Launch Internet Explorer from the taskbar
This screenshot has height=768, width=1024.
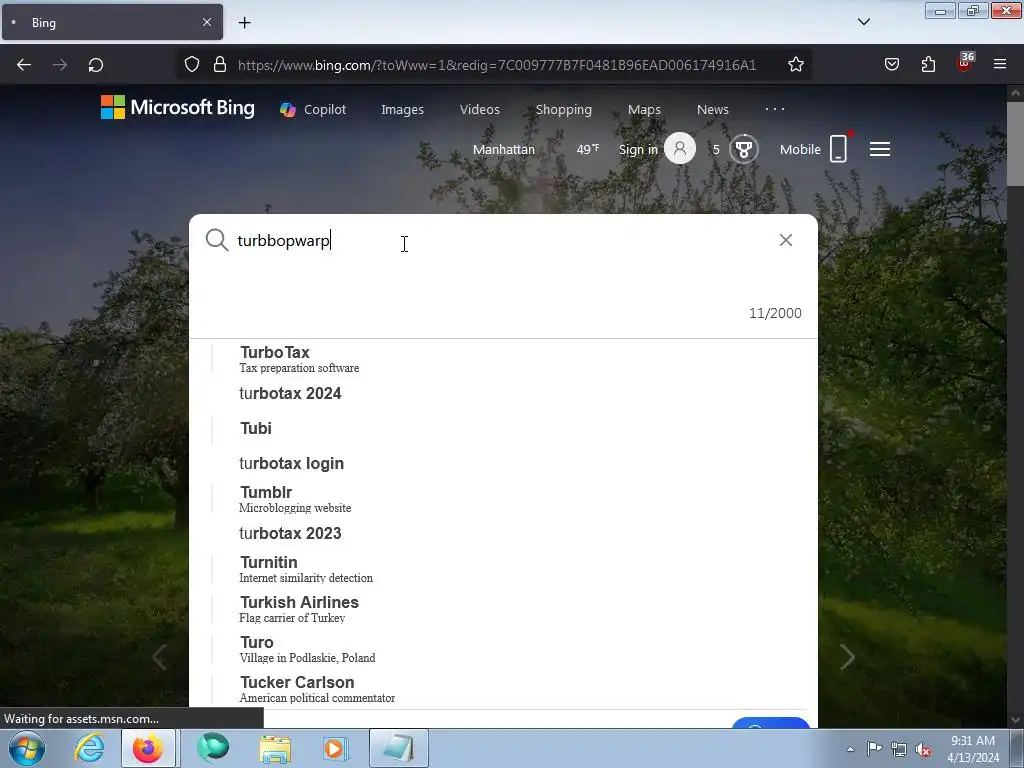(x=89, y=748)
